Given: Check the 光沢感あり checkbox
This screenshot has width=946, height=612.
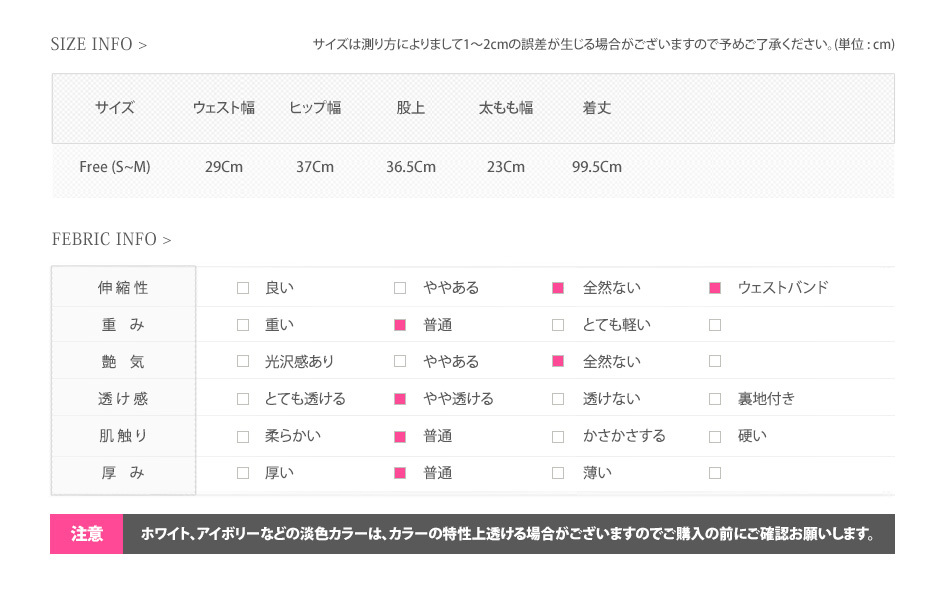Looking at the screenshot, I should [x=243, y=362].
